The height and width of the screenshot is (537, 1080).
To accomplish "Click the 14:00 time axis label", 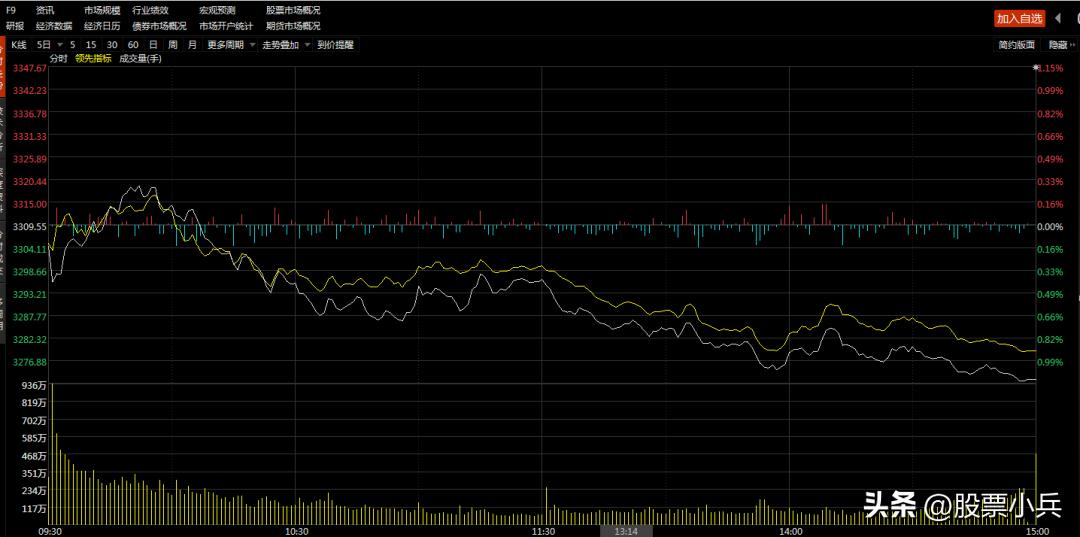I will click(790, 531).
